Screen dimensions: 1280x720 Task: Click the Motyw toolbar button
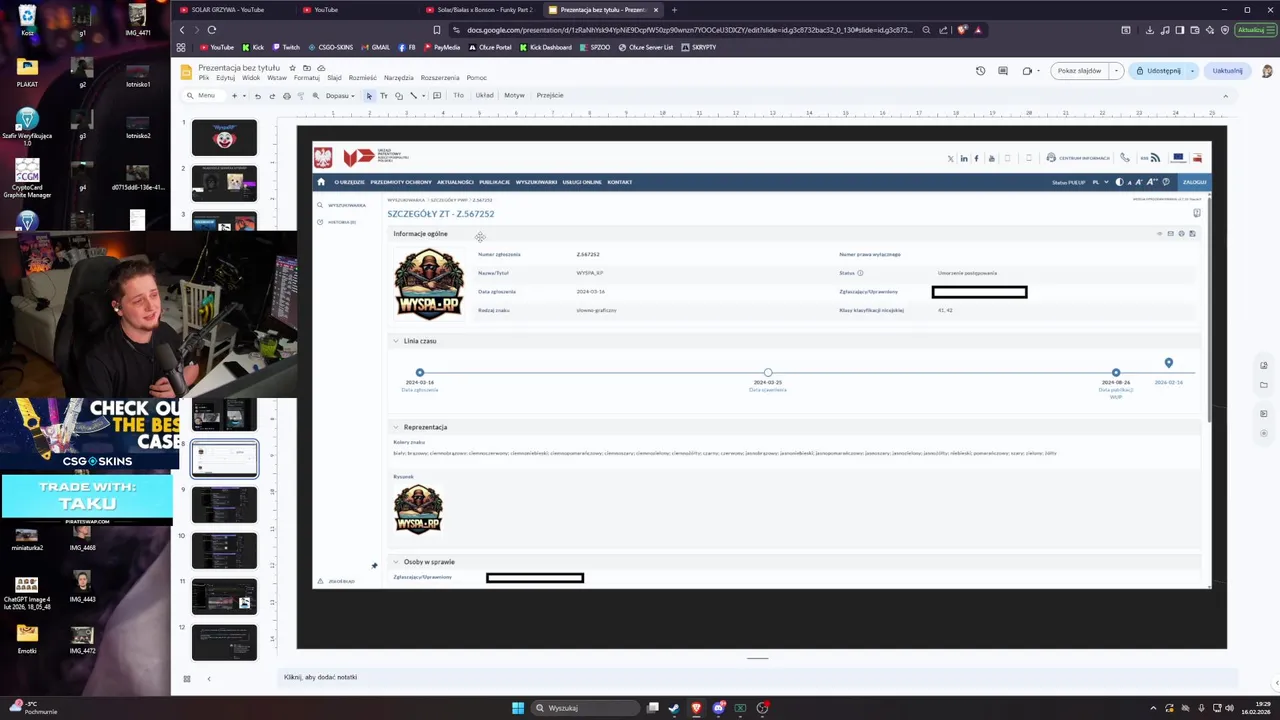[x=514, y=96]
